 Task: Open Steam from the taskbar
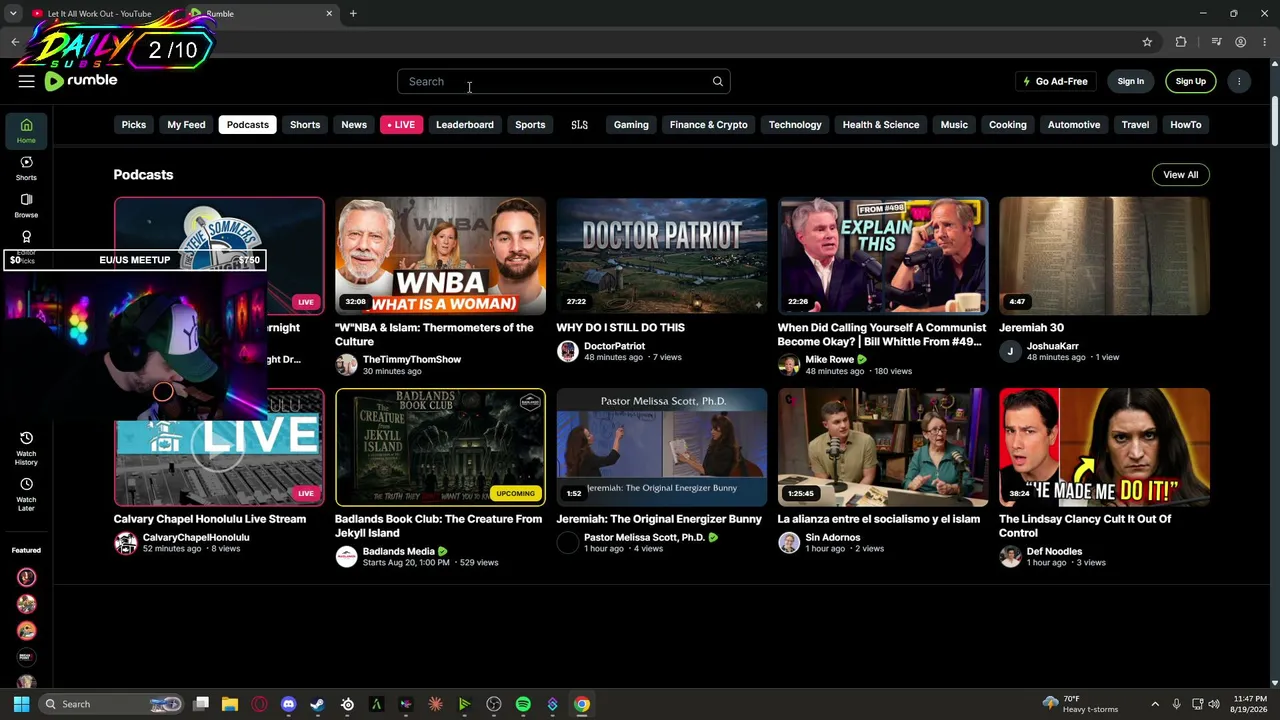click(317, 704)
